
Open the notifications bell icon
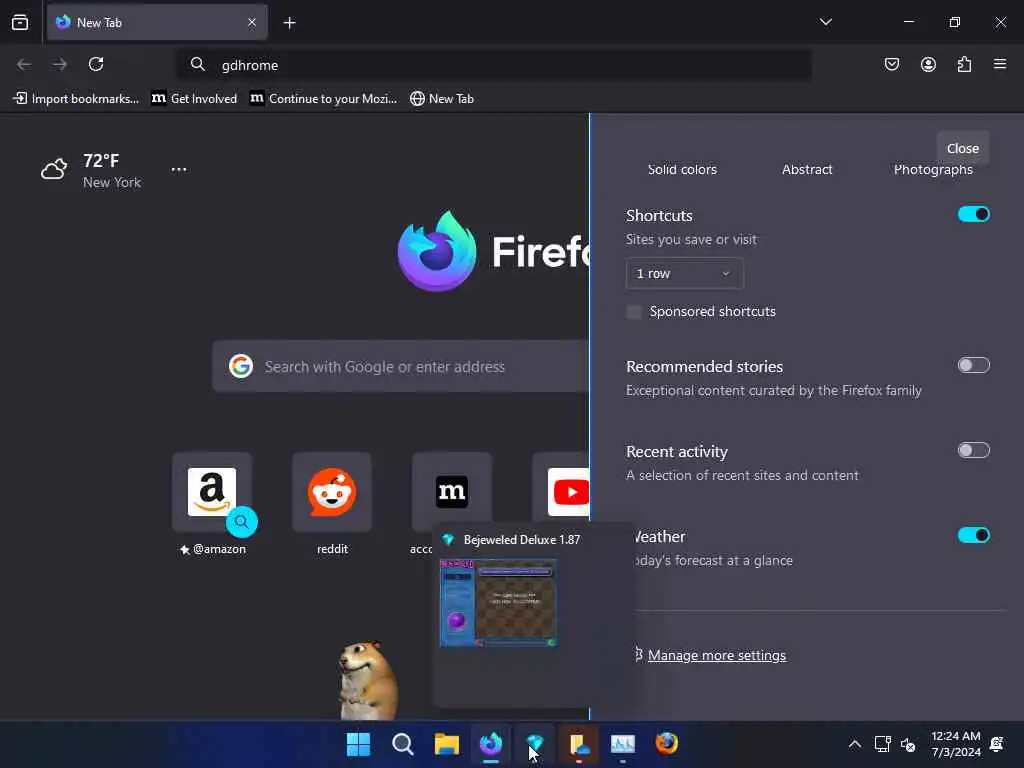pos(997,744)
